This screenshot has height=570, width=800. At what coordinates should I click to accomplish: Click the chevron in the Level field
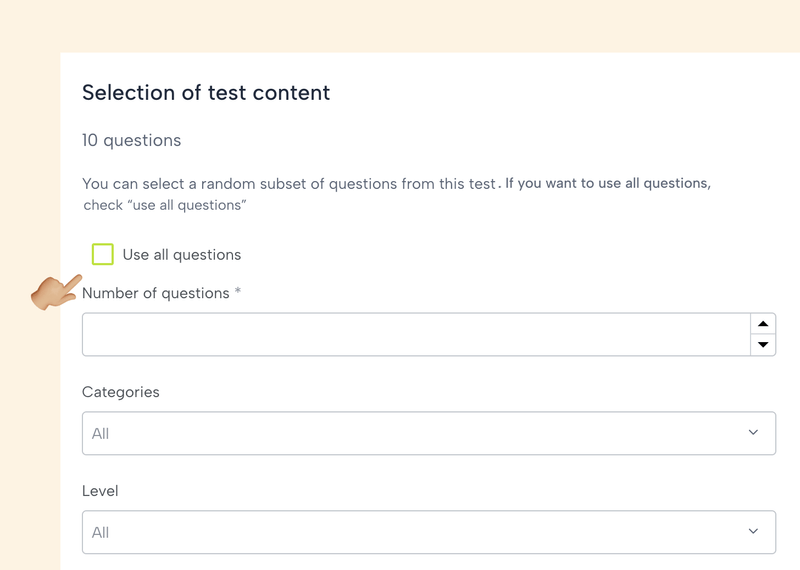[x=753, y=531]
